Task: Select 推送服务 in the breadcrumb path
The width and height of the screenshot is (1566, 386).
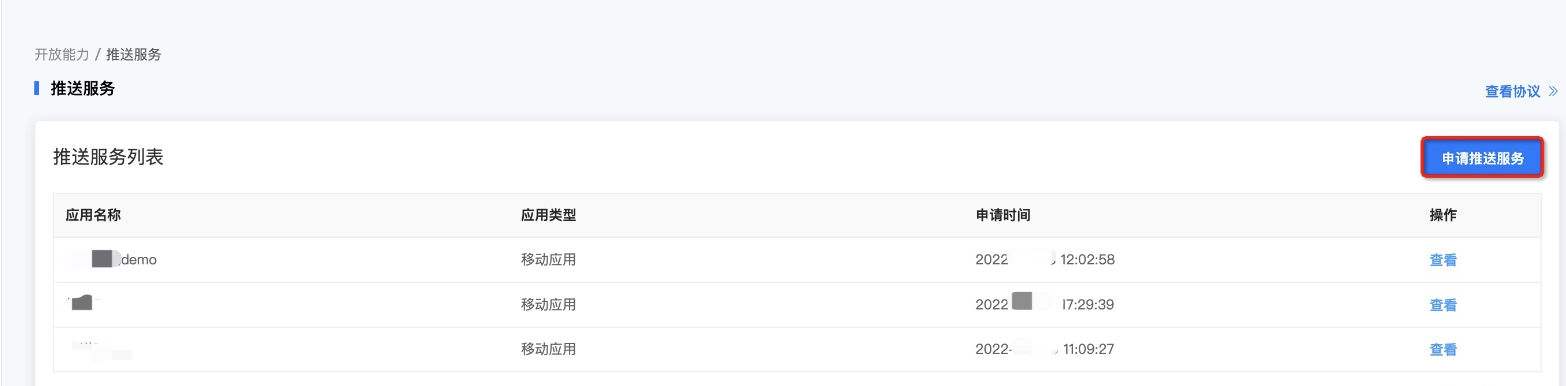Action: click(134, 54)
